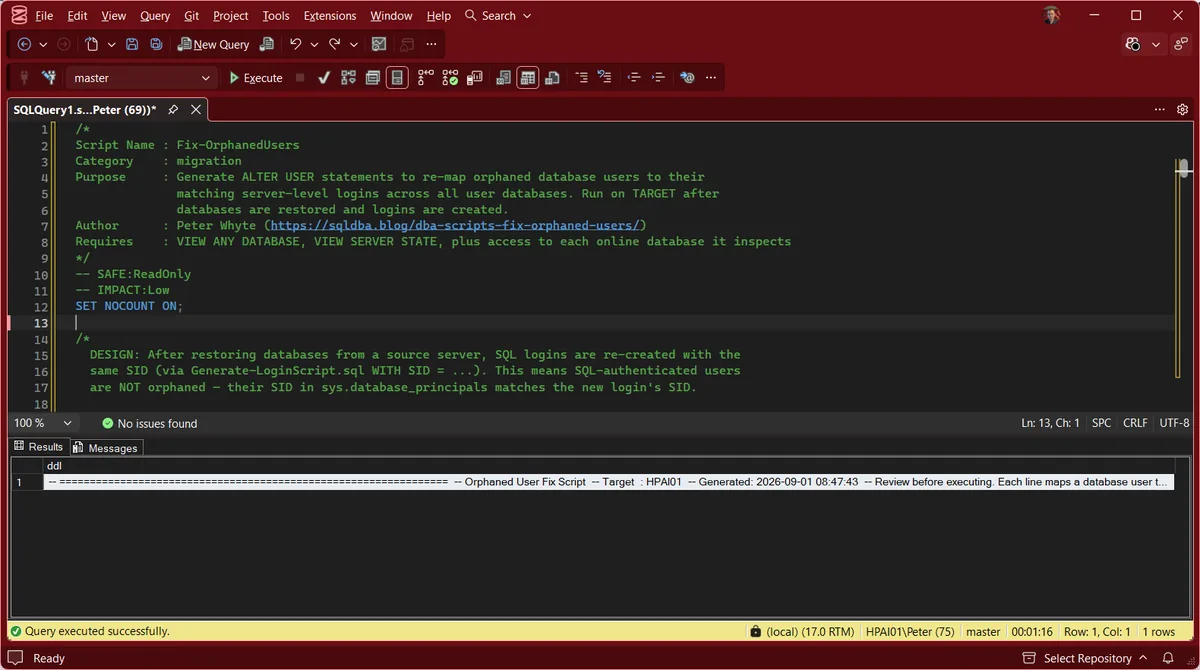Specify values for template parameters
The width and height of the screenshot is (1200, 670).
coord(687,78)
